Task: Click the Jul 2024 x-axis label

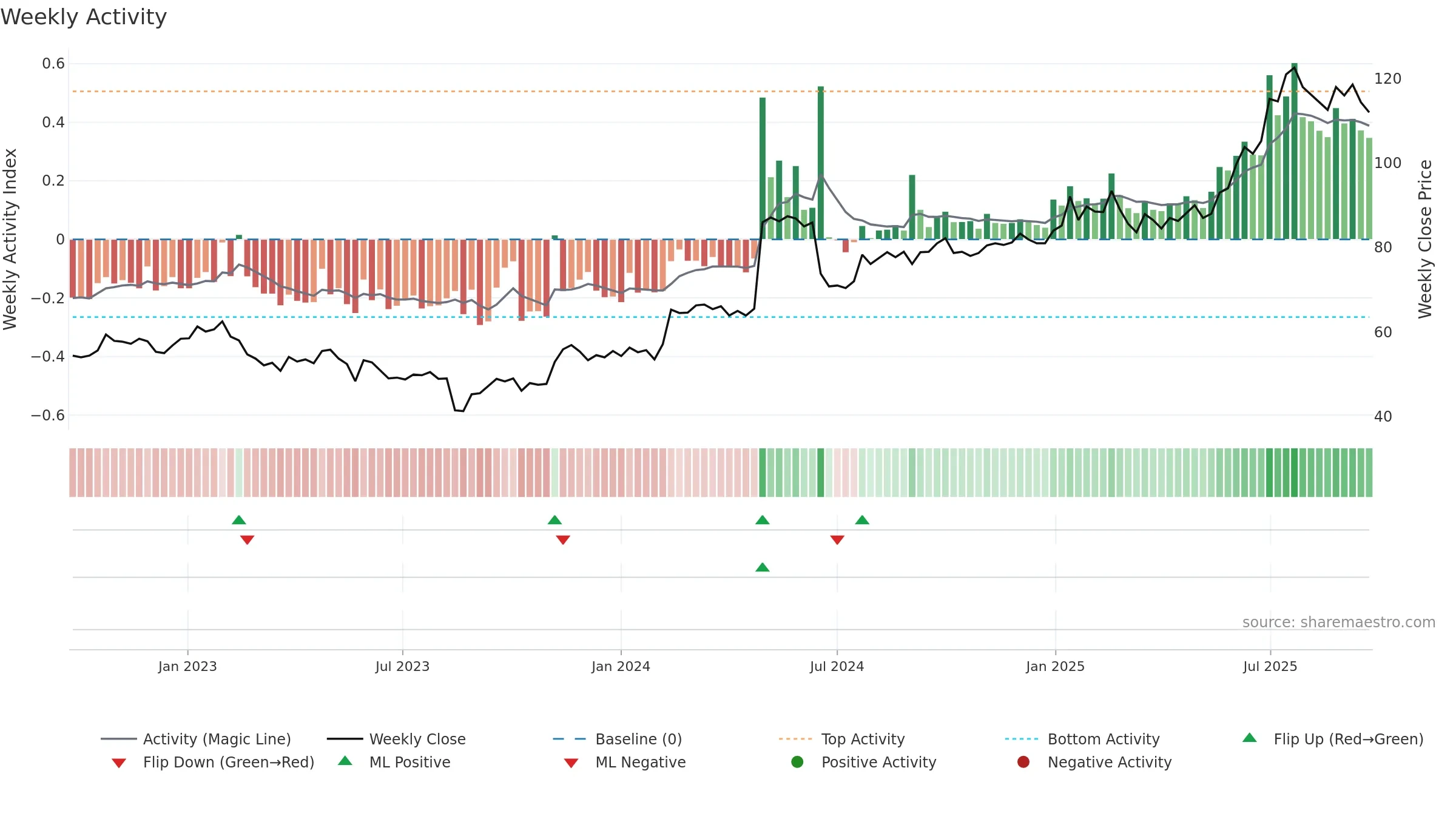Action: [837, 666]
